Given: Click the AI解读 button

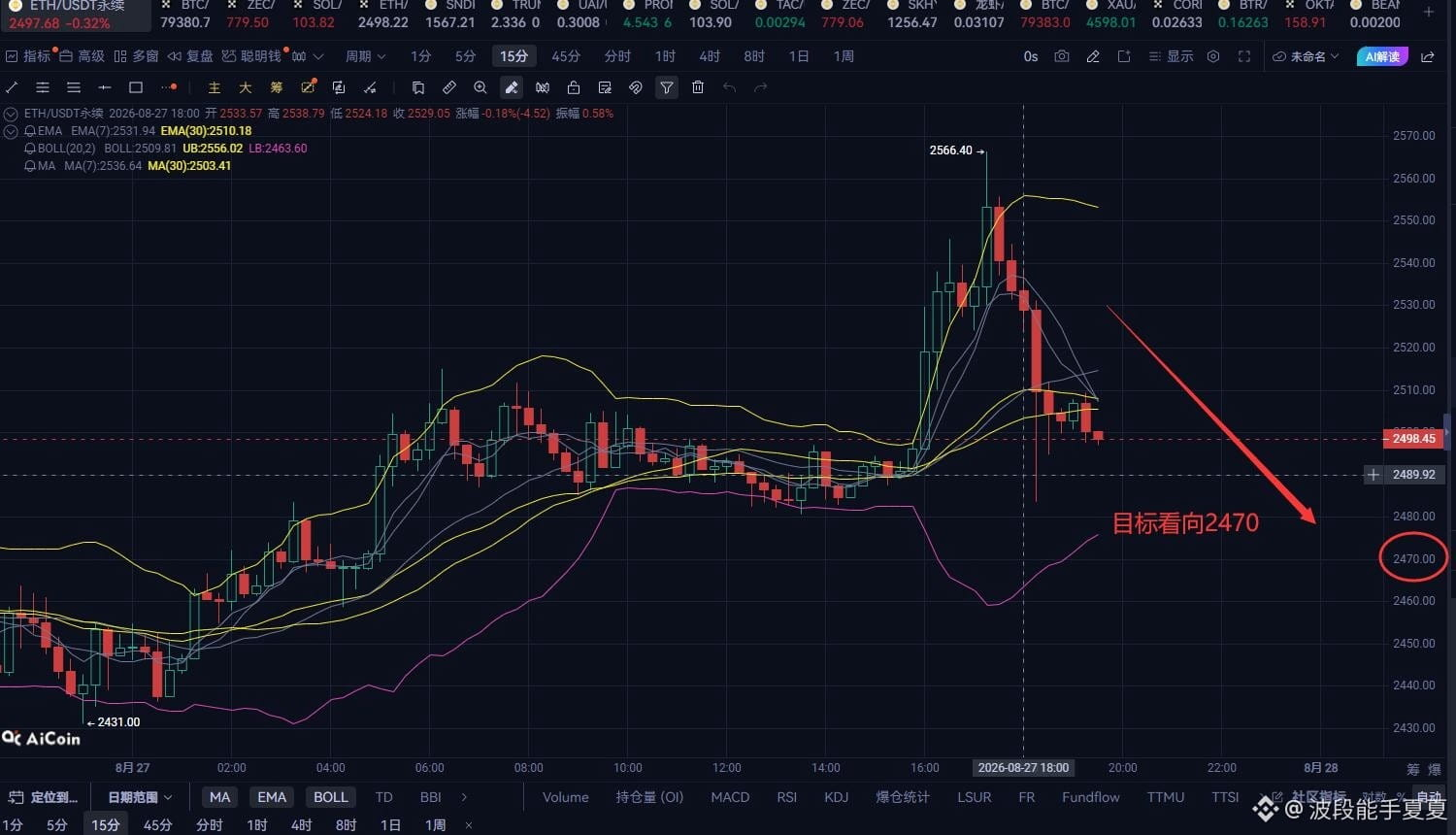Looking at the screenshot, I should tap(1382, 56).
